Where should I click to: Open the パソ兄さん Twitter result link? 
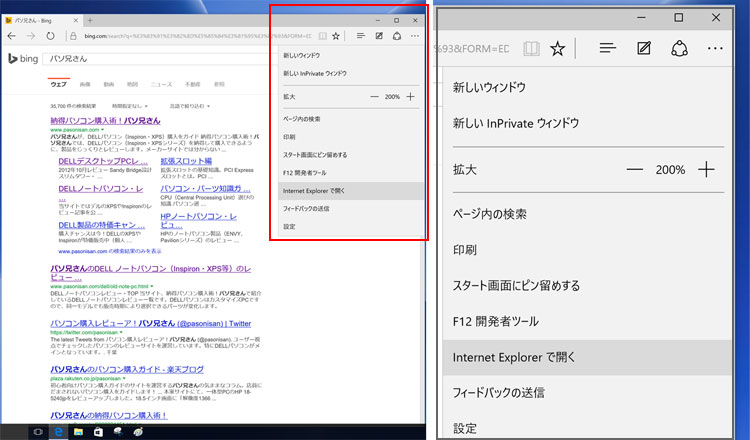[x=151, y=324]
